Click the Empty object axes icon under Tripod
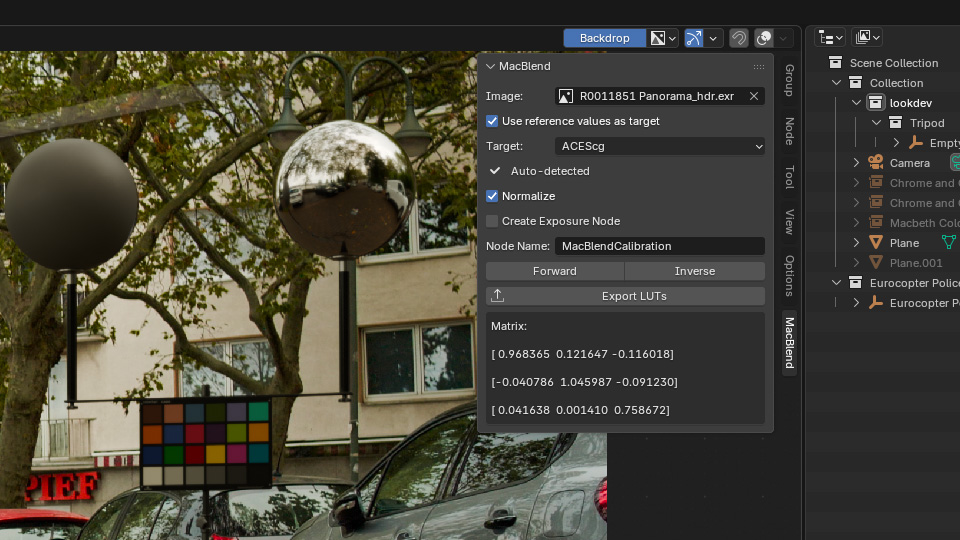Screen dimensions: 960x540 point(916,143)
